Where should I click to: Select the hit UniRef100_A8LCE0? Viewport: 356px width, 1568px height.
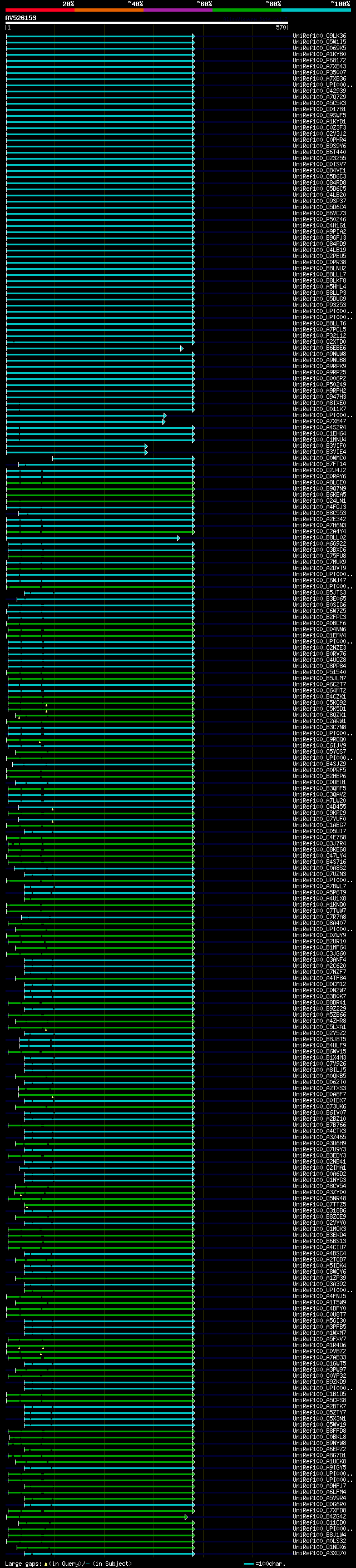pyautogui.click(x=319, y=482)
